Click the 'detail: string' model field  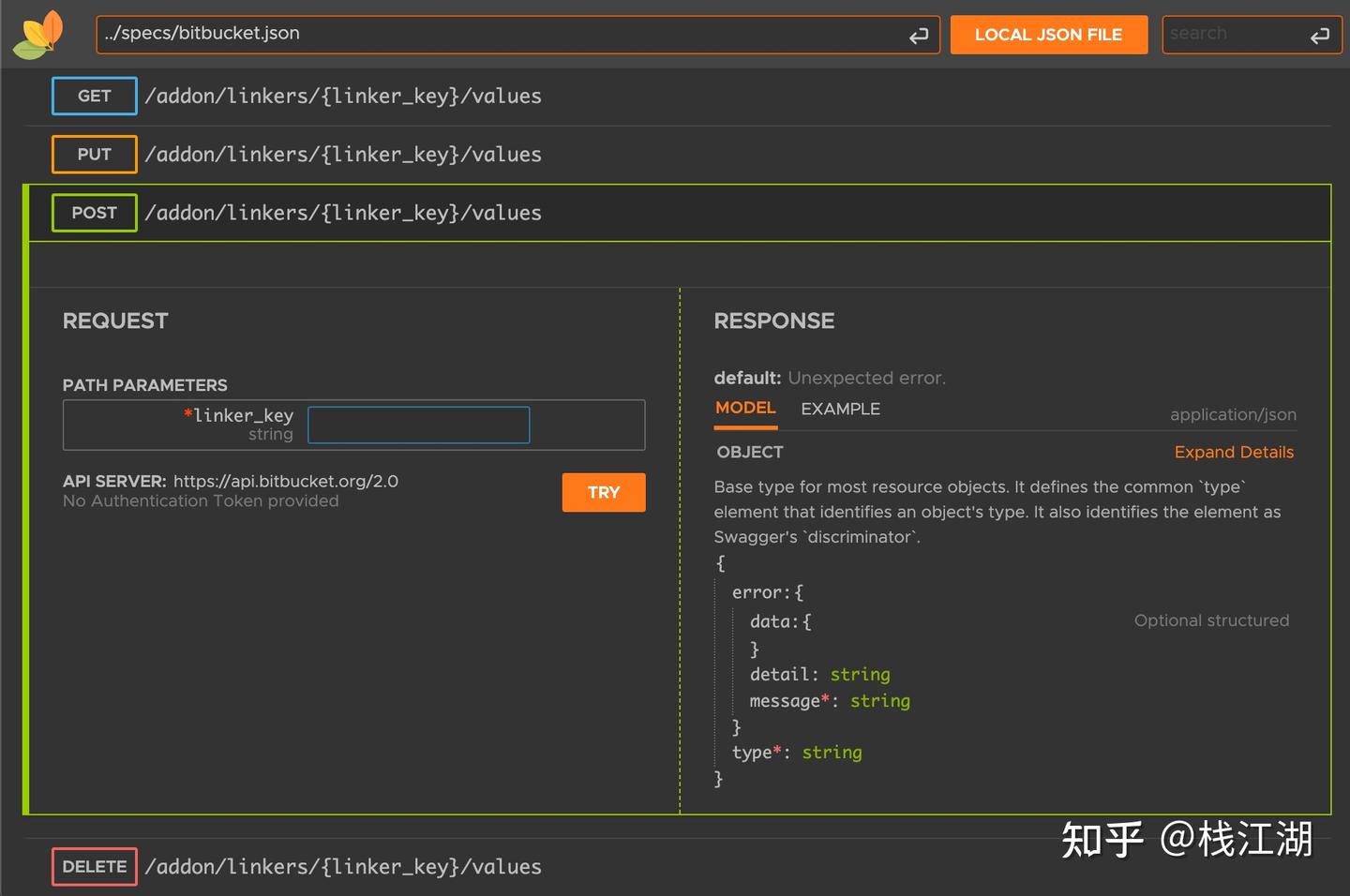(820, 675)
